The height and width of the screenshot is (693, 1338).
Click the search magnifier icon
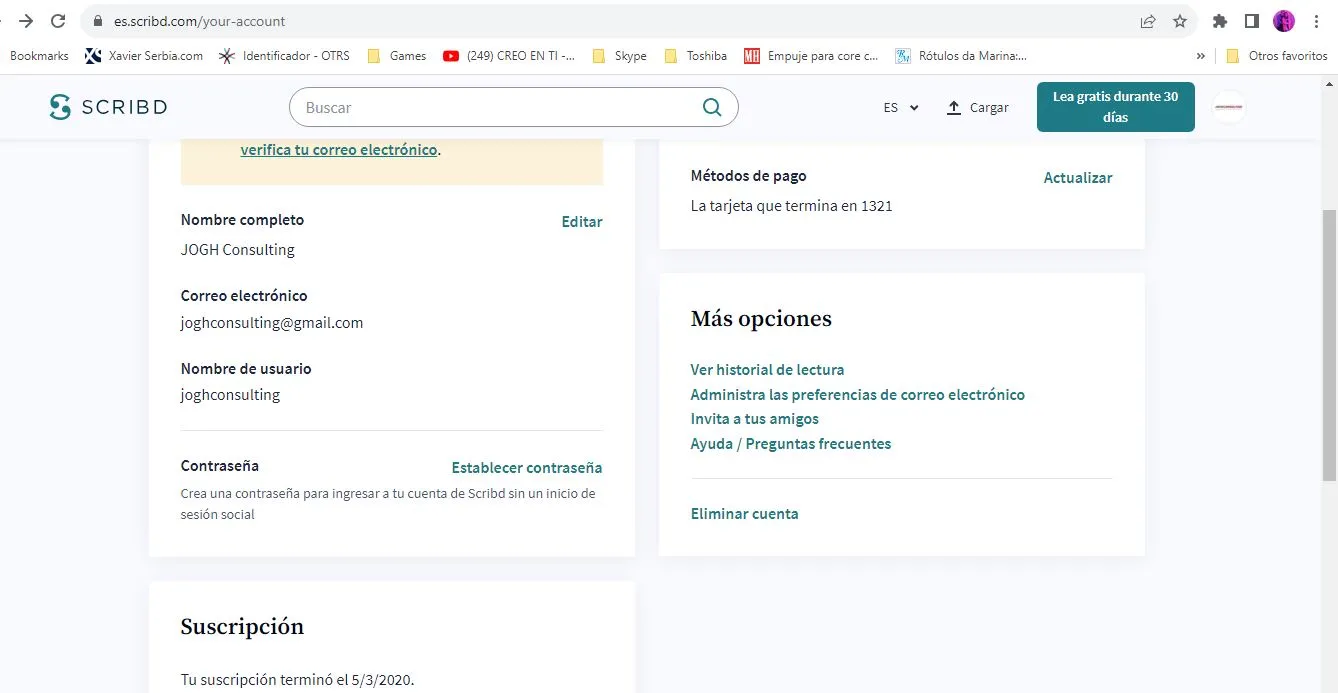click(712, 107)
